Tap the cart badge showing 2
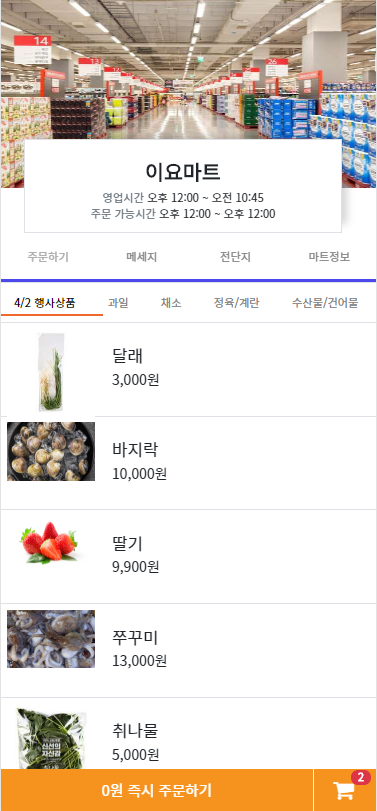This screenshot has width=377, height=811. tap(361, 777)
